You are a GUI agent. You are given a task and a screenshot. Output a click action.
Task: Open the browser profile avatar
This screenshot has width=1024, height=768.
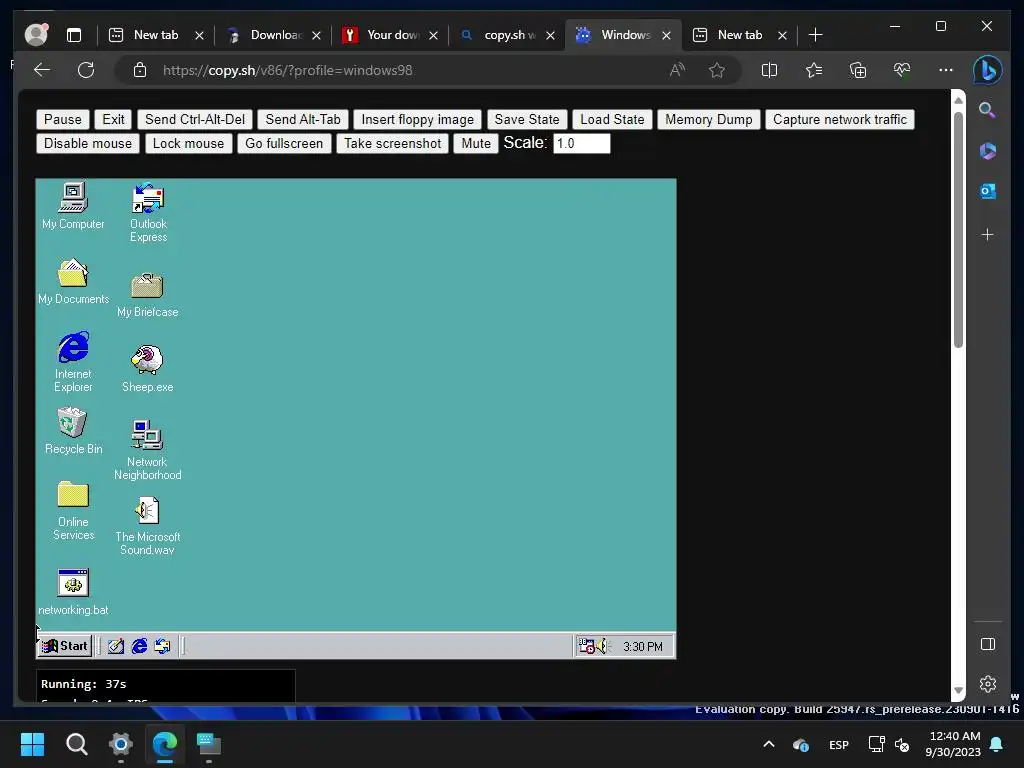pyautogui.click(x=37, y=35)
